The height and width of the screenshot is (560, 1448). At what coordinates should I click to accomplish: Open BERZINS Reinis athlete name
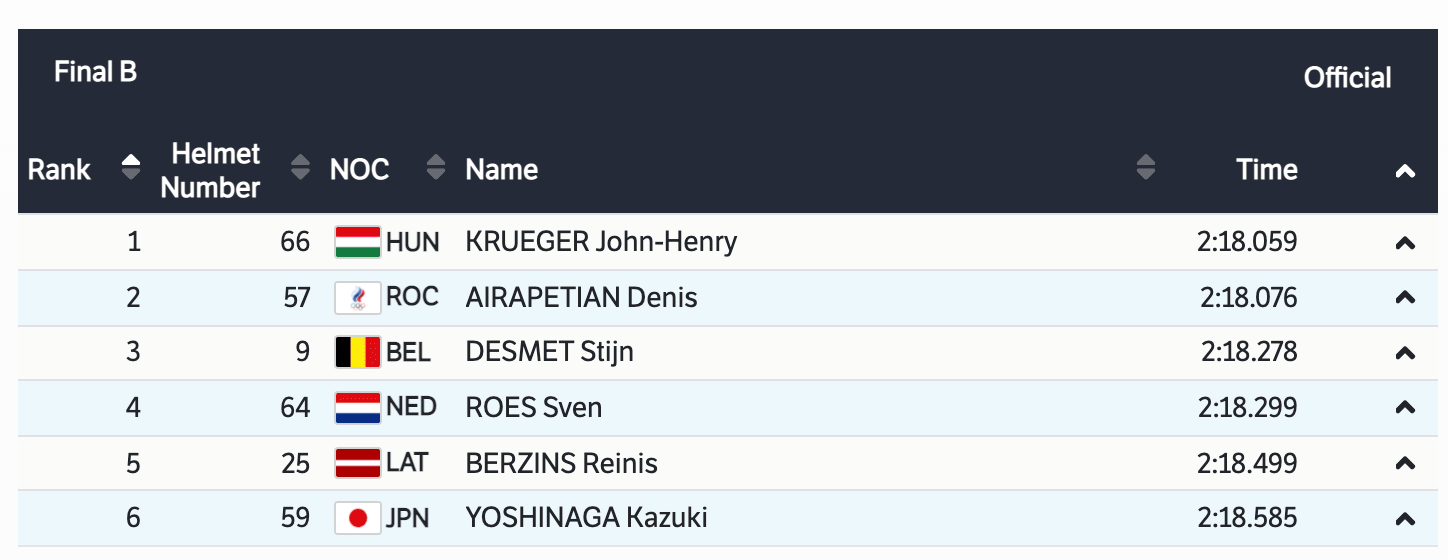561,464
